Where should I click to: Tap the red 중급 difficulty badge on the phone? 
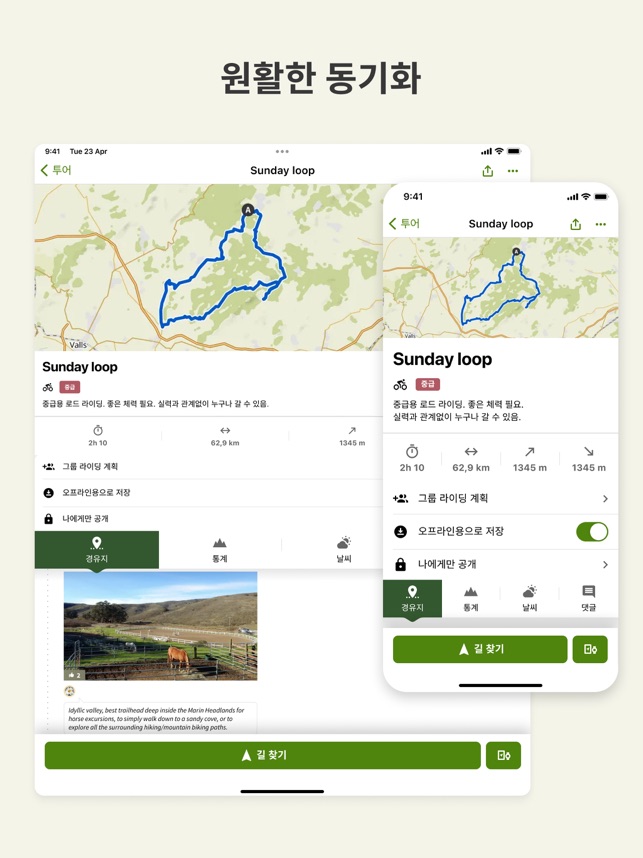pyautogui.click(x=427, y=384)
